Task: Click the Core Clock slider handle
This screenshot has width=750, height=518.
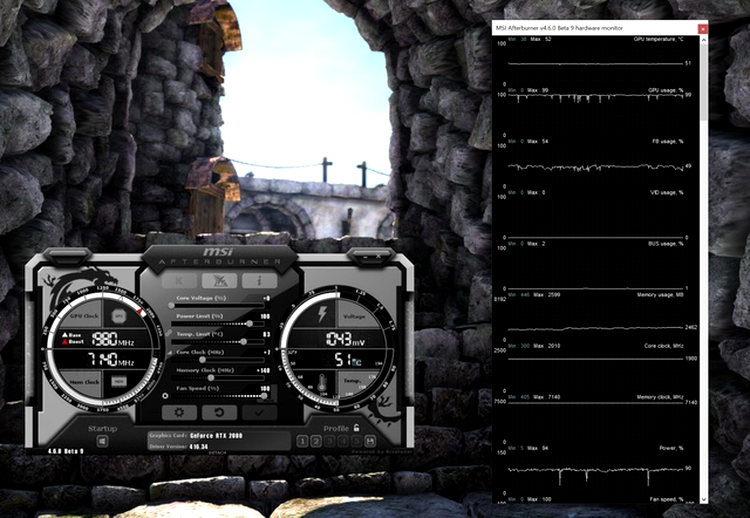Action: tap(202, 360)
